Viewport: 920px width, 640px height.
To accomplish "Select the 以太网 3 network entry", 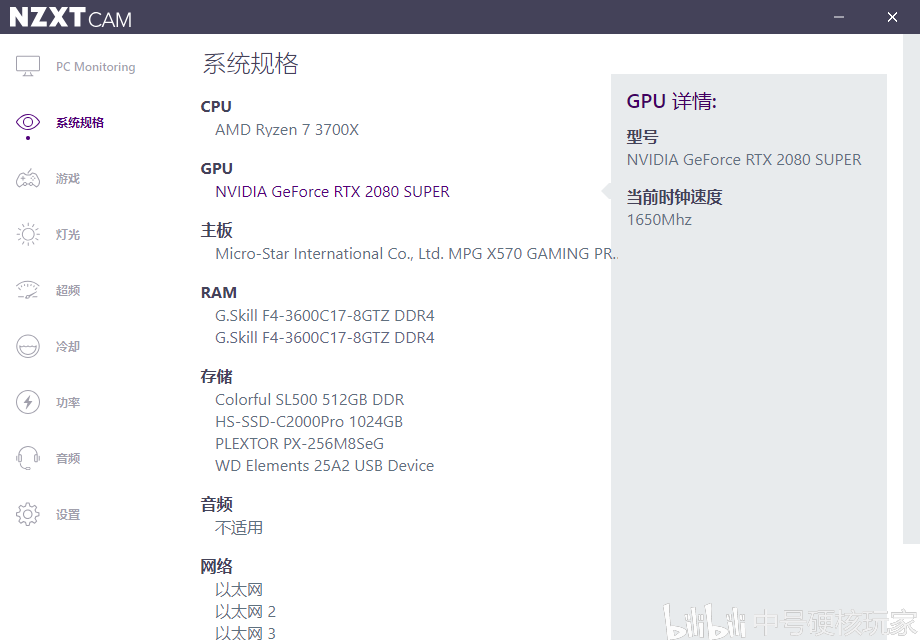I will 245,632.
